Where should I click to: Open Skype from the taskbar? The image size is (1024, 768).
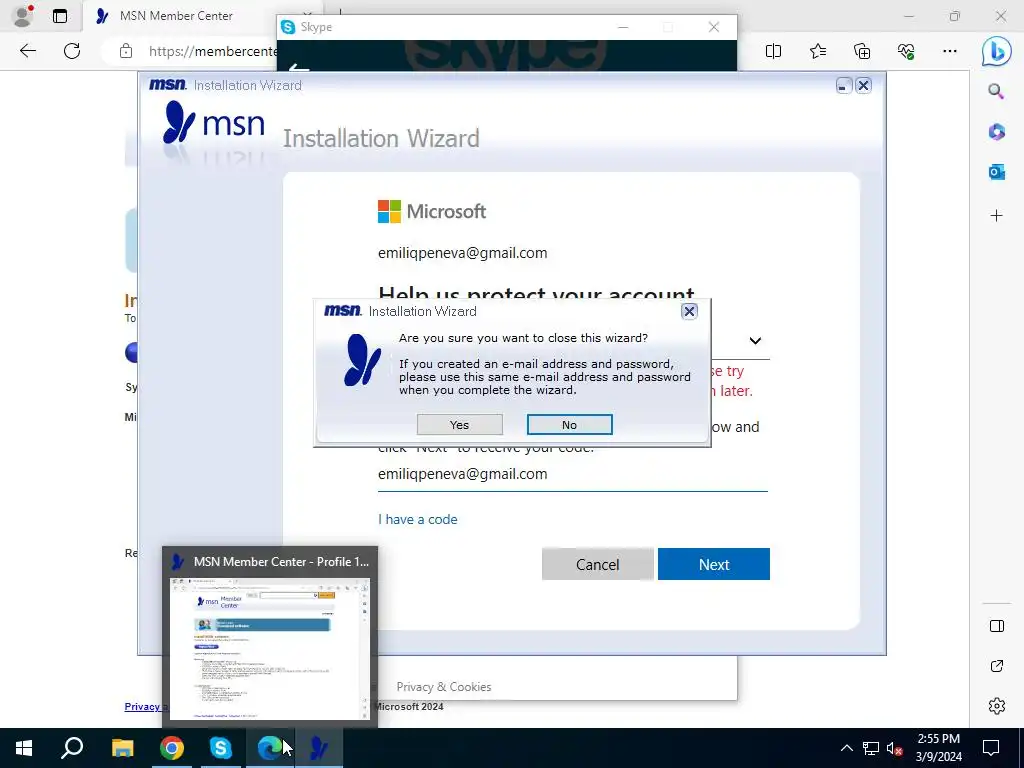click(x=221, y=748)
